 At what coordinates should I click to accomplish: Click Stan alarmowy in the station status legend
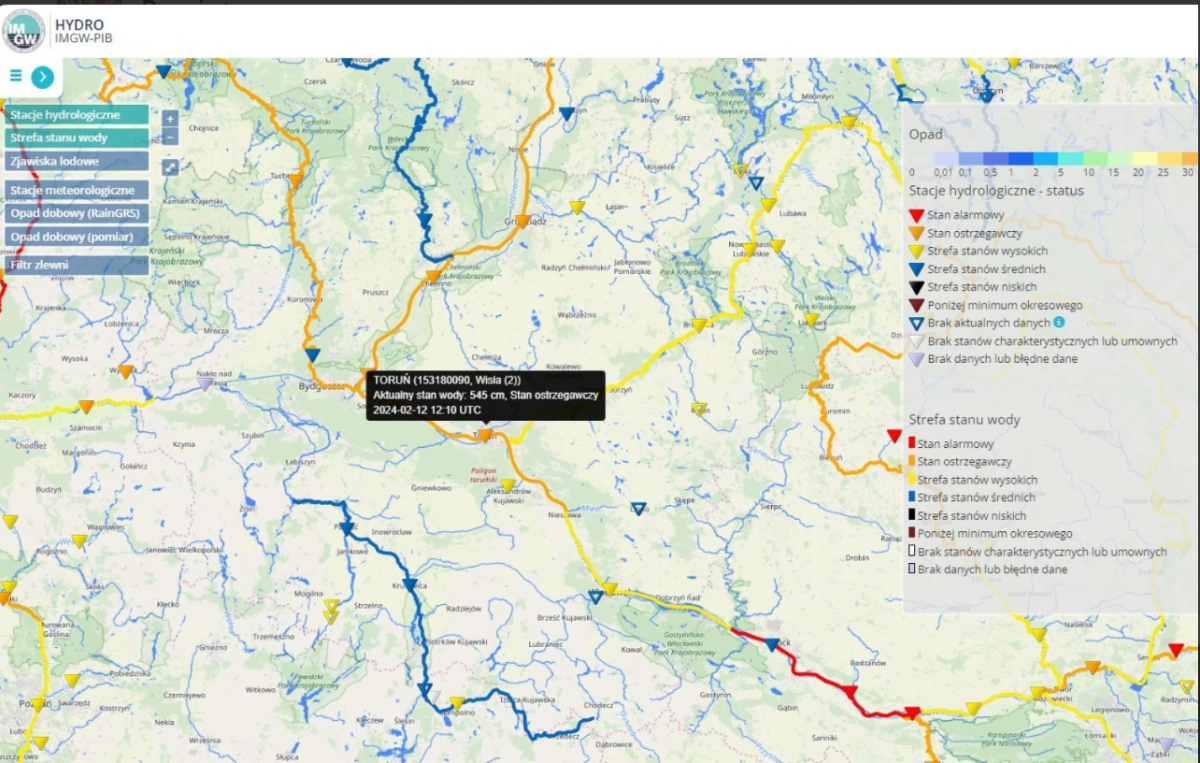[x=965, y=215]
